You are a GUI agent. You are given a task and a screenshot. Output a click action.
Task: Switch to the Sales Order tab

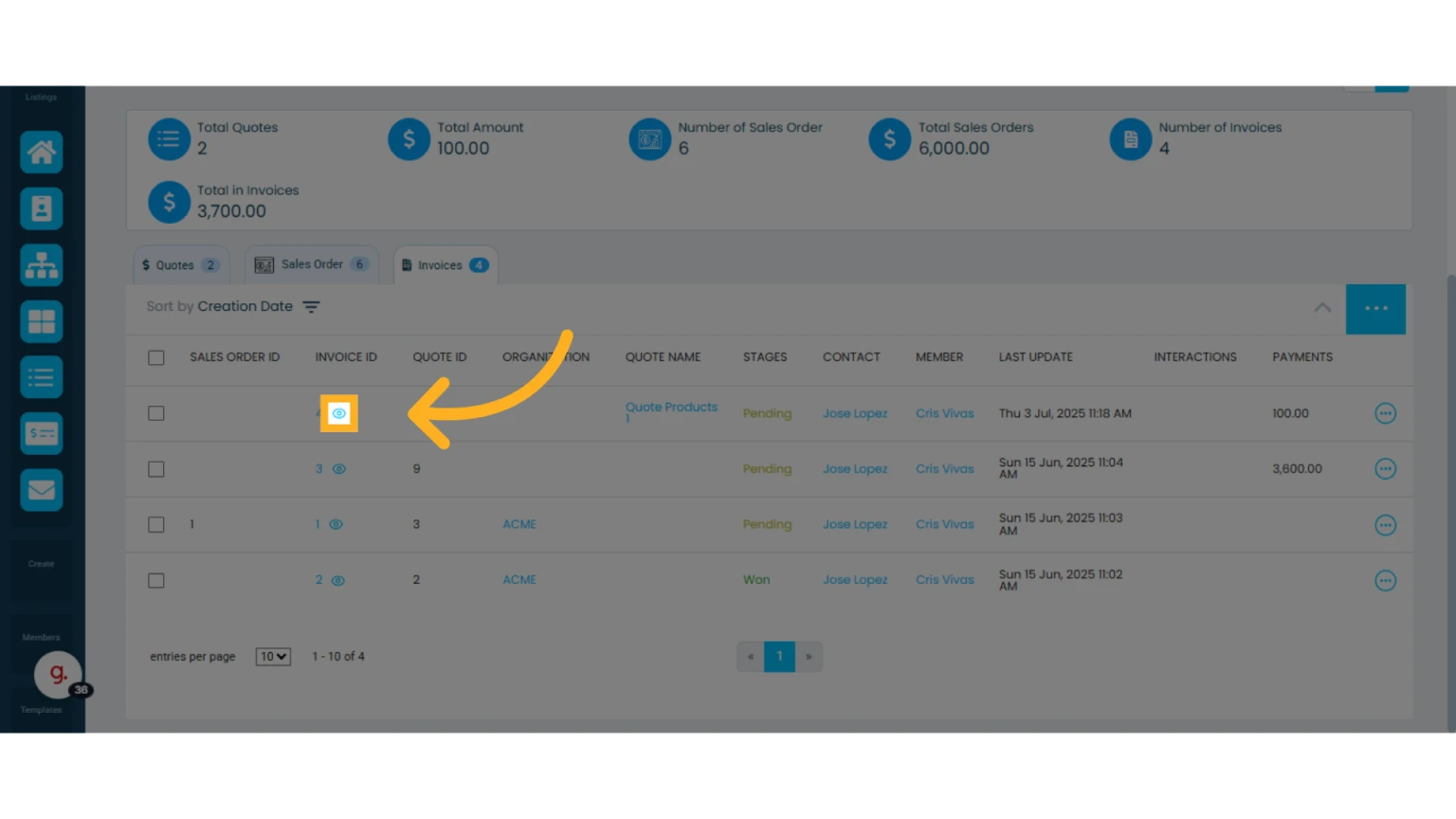click(312, 264)
